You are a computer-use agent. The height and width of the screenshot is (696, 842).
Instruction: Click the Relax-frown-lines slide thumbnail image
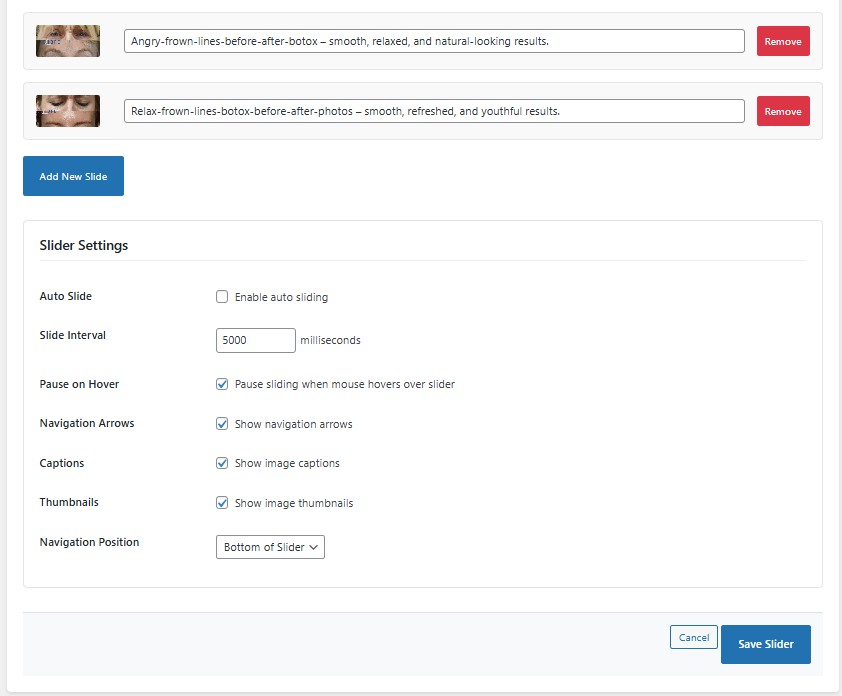[68, 111]
